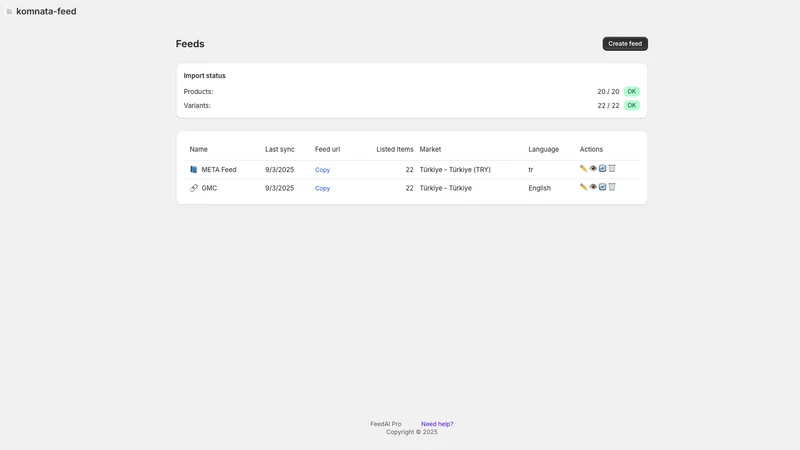800x450 pixels.
Task: Click the Market column header
Action: click(x=430, y=149)
